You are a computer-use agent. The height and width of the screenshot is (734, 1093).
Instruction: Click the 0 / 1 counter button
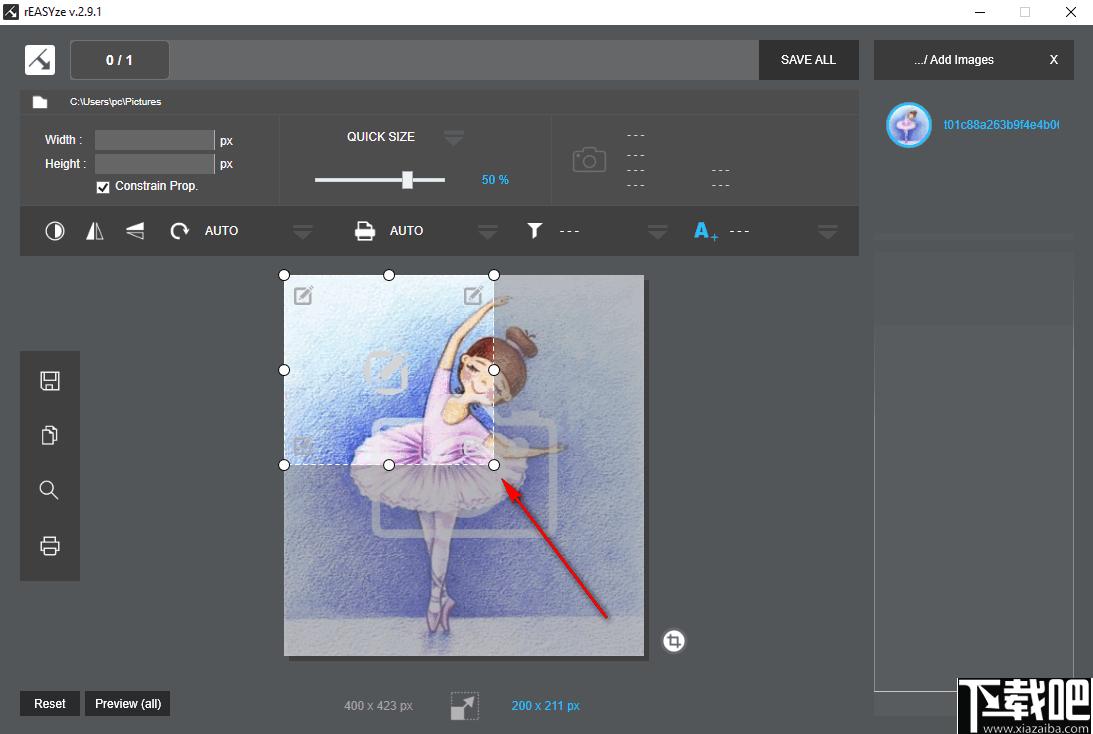[x=119, y=60]
